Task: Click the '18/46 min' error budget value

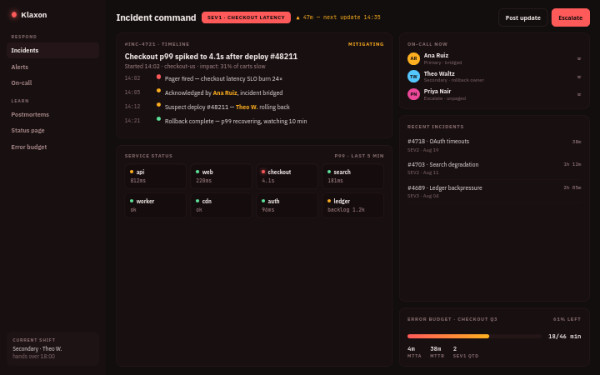Action: coord(565,336)
